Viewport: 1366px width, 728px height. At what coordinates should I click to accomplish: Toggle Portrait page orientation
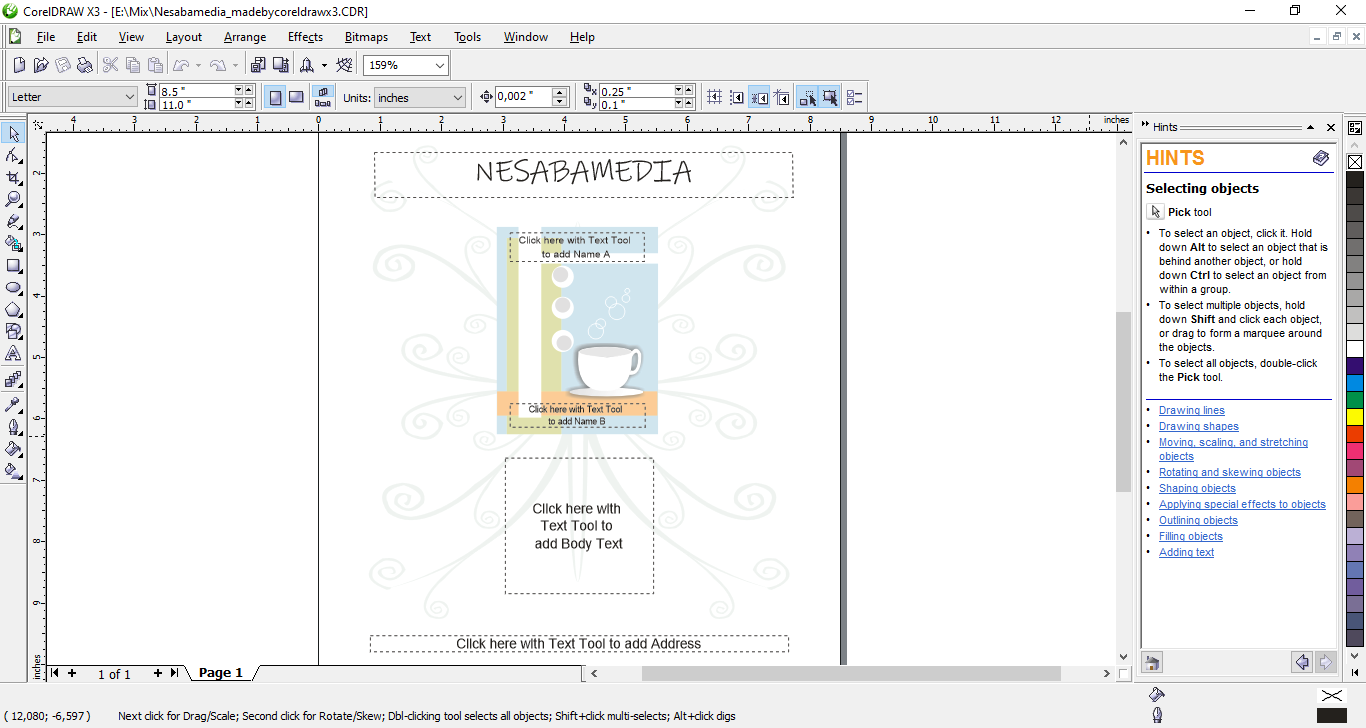click(x=275, y=97)
